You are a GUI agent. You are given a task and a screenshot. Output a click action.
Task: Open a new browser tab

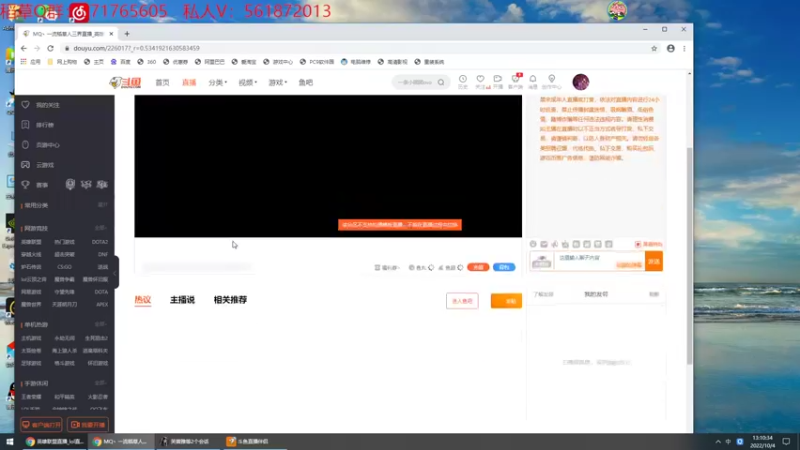[127, 34]
